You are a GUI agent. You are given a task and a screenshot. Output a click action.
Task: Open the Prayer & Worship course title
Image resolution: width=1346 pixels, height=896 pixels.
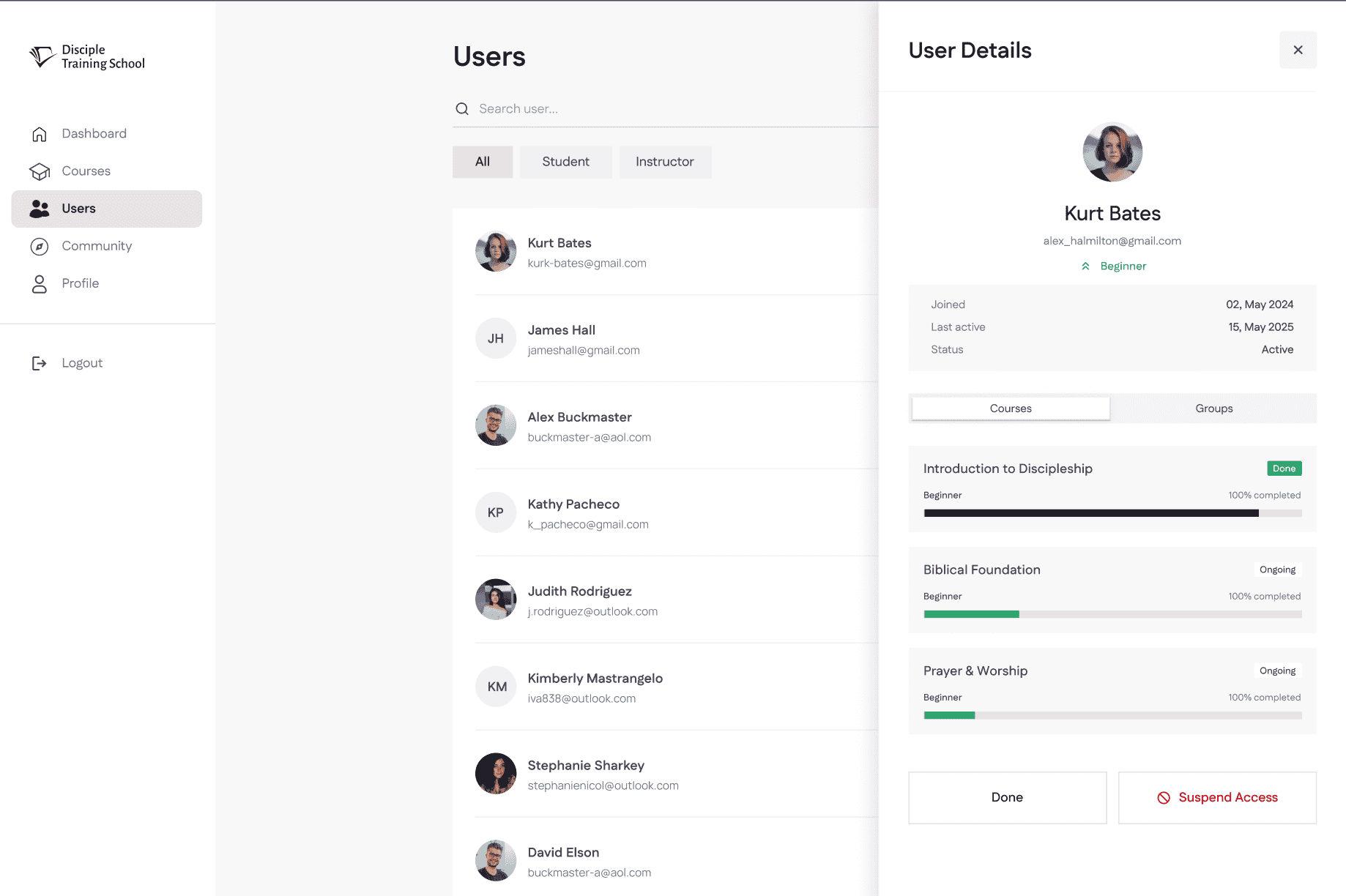(x=975, y=671)
